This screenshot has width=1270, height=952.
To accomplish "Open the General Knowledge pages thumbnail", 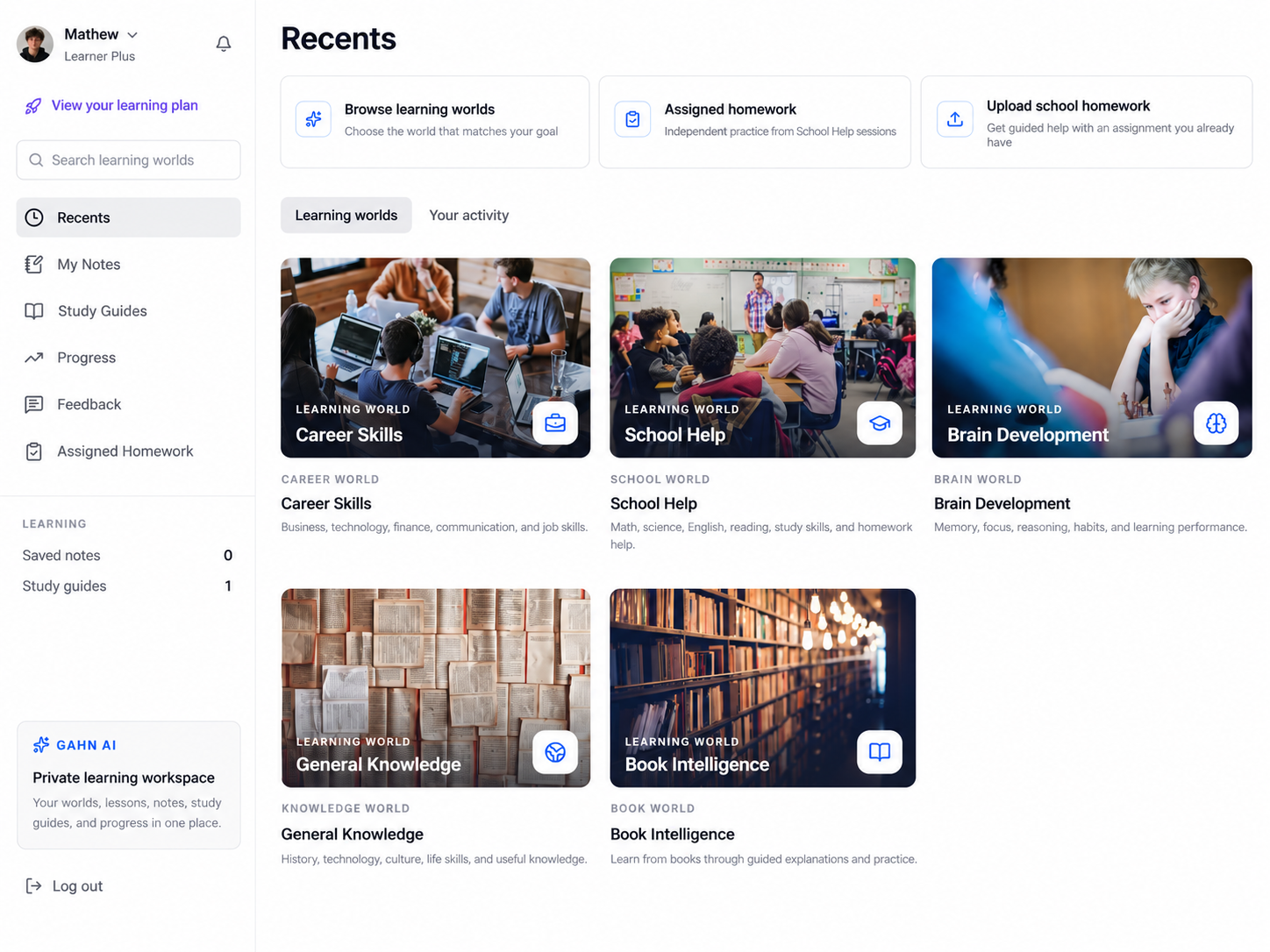I will [x=436, y=688].
